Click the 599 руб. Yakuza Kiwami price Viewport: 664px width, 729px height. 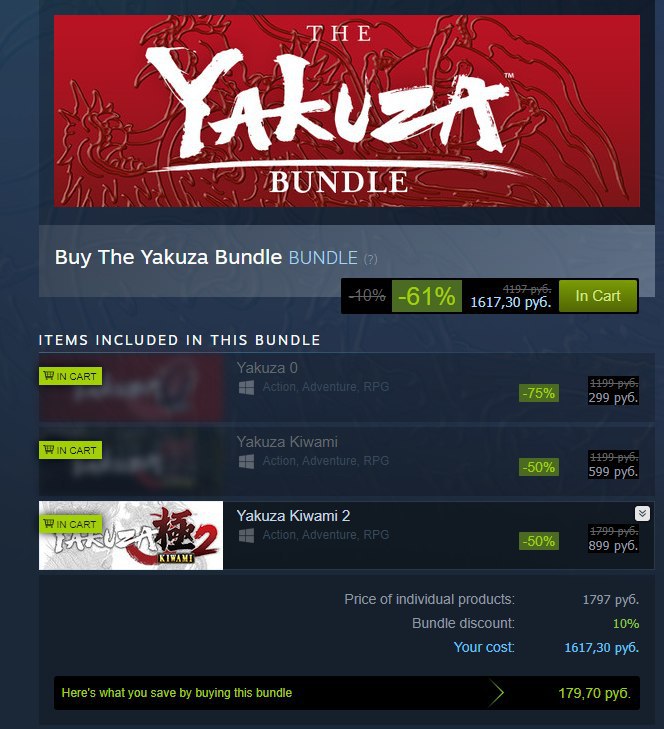pyautogui.click(x=613, y=471)
